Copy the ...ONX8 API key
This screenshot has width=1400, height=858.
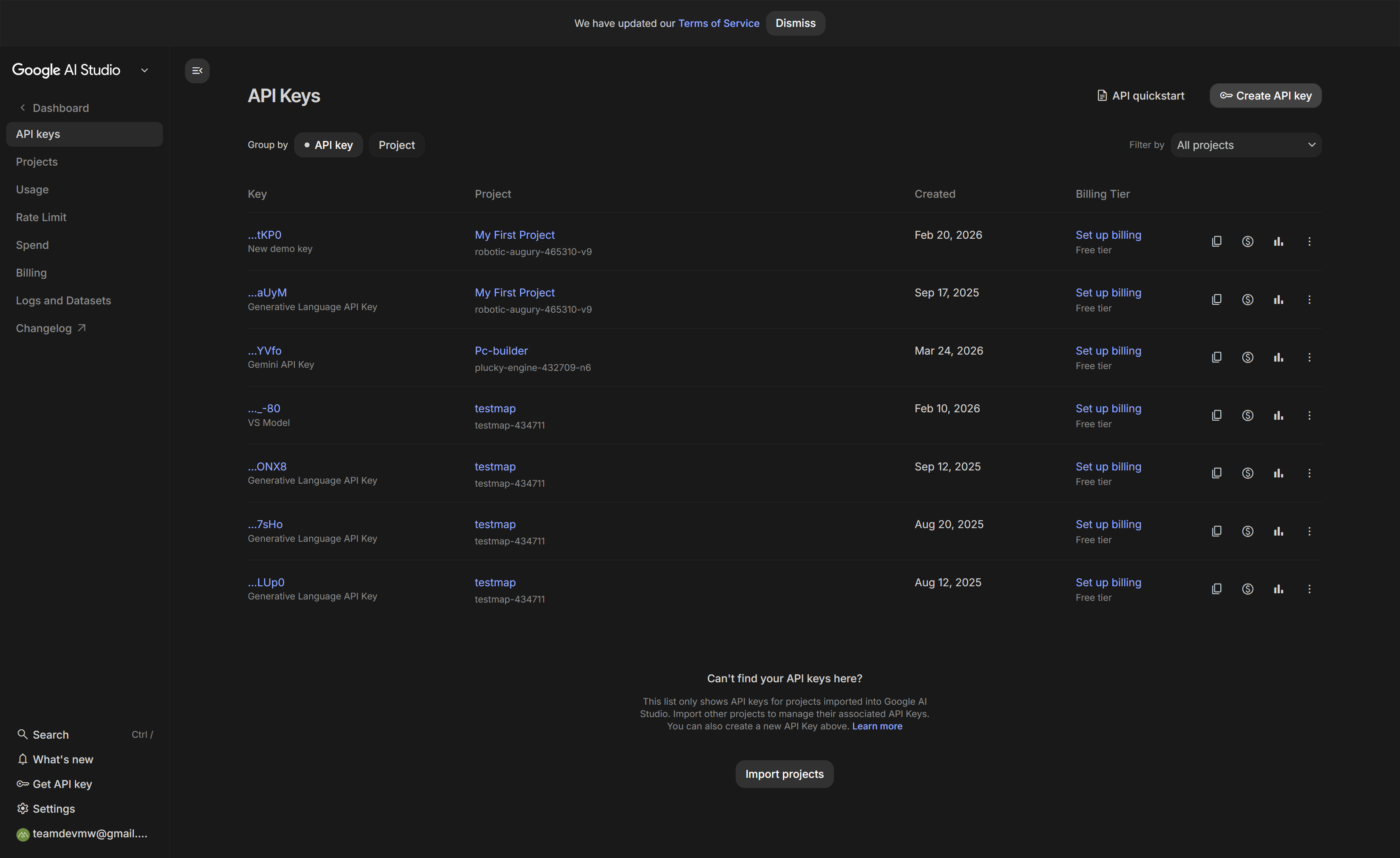point(1216,473)
